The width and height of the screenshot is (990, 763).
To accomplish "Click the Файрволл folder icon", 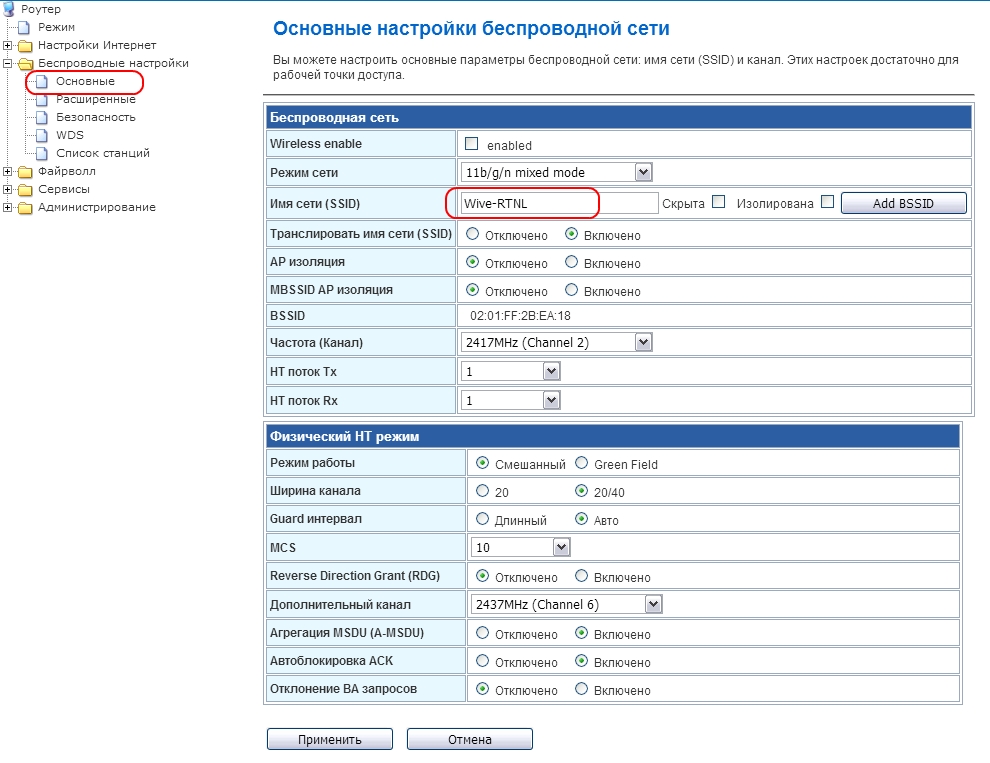I will click(25, 172).
